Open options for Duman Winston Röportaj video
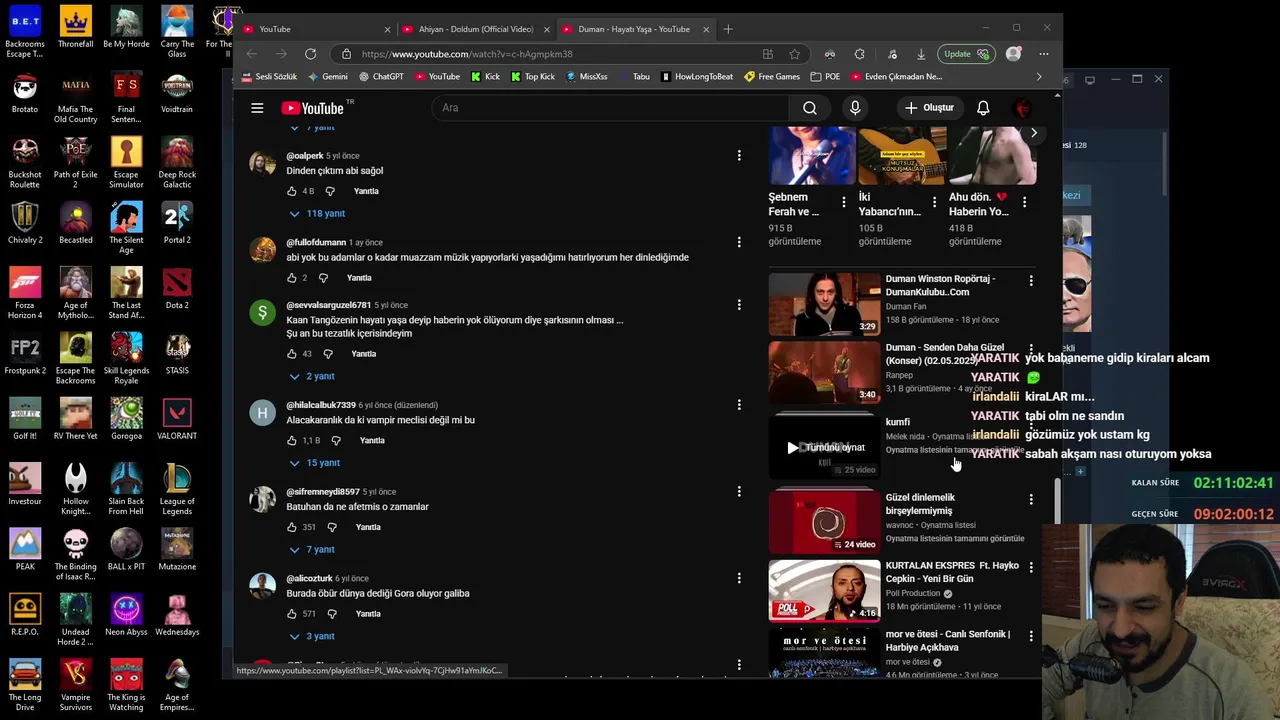Viewport: 1280px width, 720px height. pyautogui.click(x=1031, y=281)
